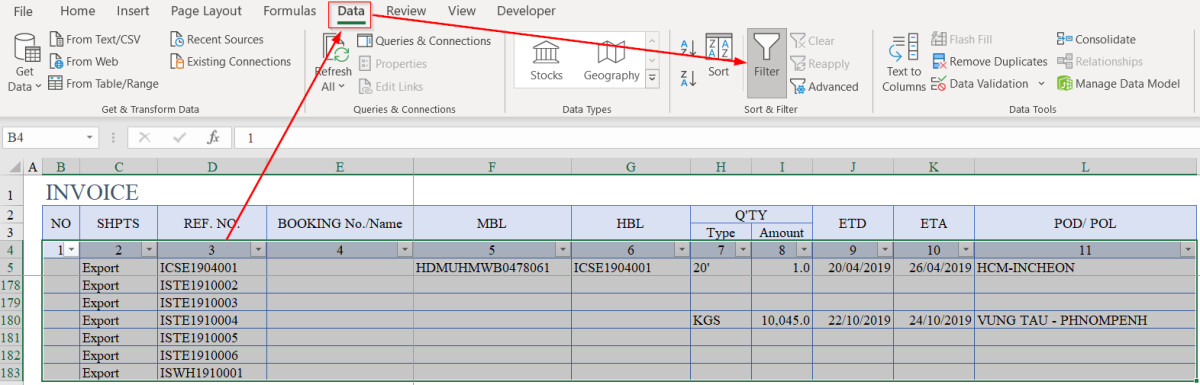
Task: Convert to Stocks data type
Action: pyautogui.click(x=546, y=61)
